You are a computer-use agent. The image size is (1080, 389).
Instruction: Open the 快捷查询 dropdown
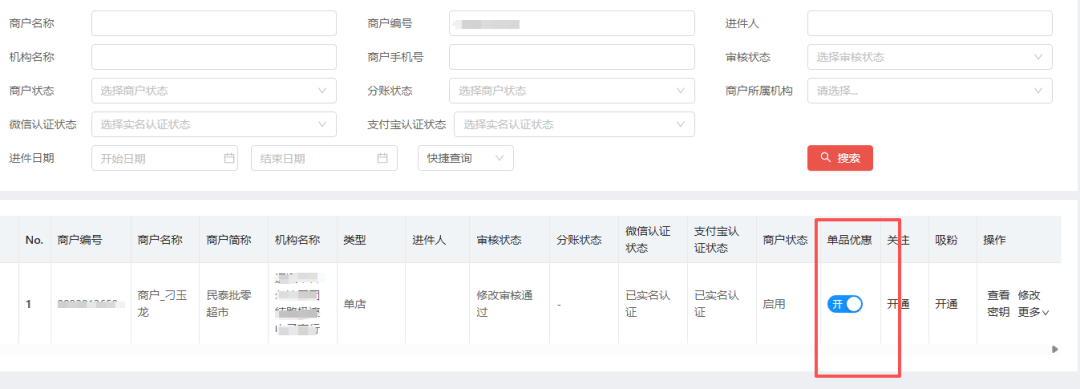(x=466, y=158)
